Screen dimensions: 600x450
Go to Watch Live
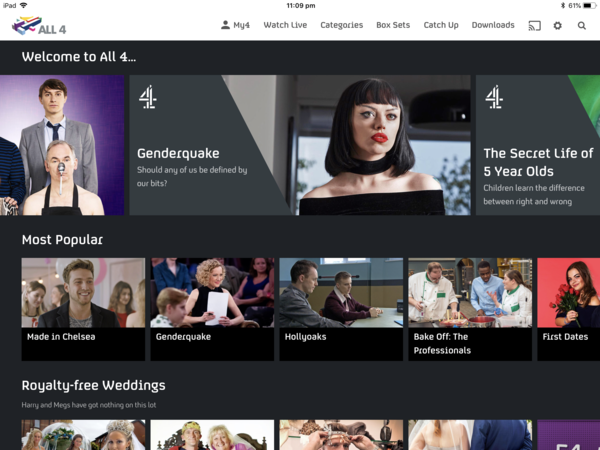(x=285, y=25)
